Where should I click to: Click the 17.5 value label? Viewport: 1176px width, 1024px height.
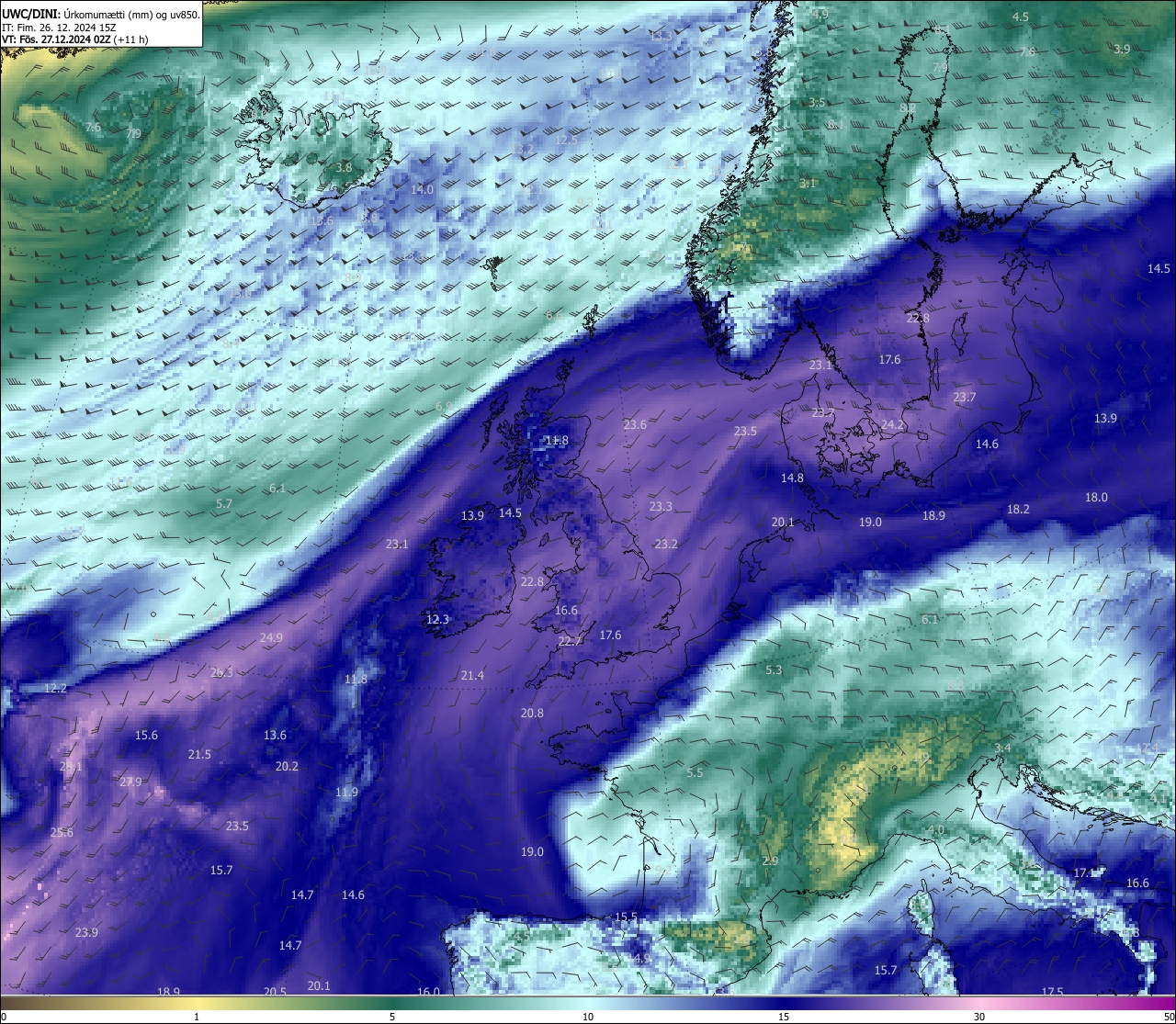pyautogui.click(x=1053, y=992)
